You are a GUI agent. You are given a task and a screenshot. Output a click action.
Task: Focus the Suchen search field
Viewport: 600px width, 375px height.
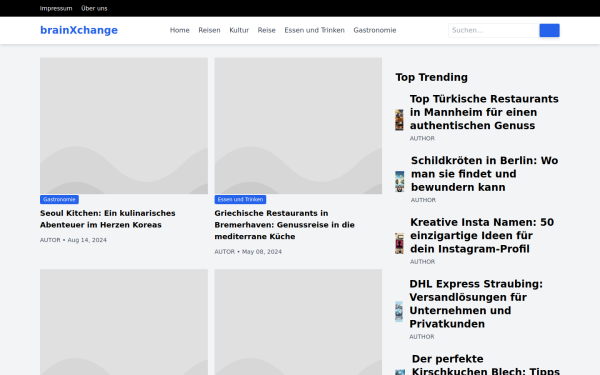[x=494, y=30]
